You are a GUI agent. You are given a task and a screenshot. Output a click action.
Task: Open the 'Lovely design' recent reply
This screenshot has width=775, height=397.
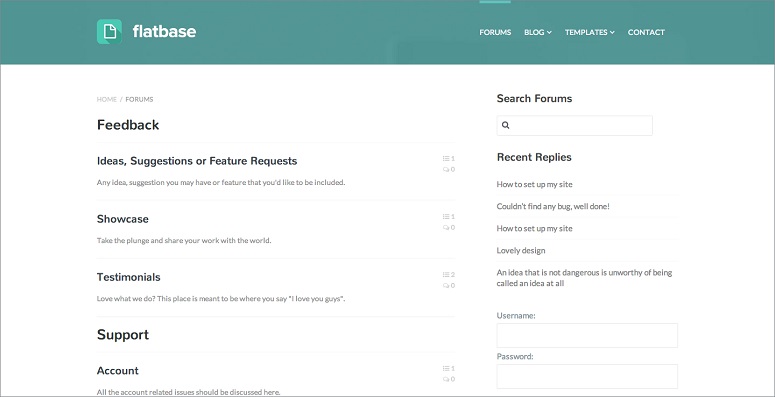pos(521,251)
